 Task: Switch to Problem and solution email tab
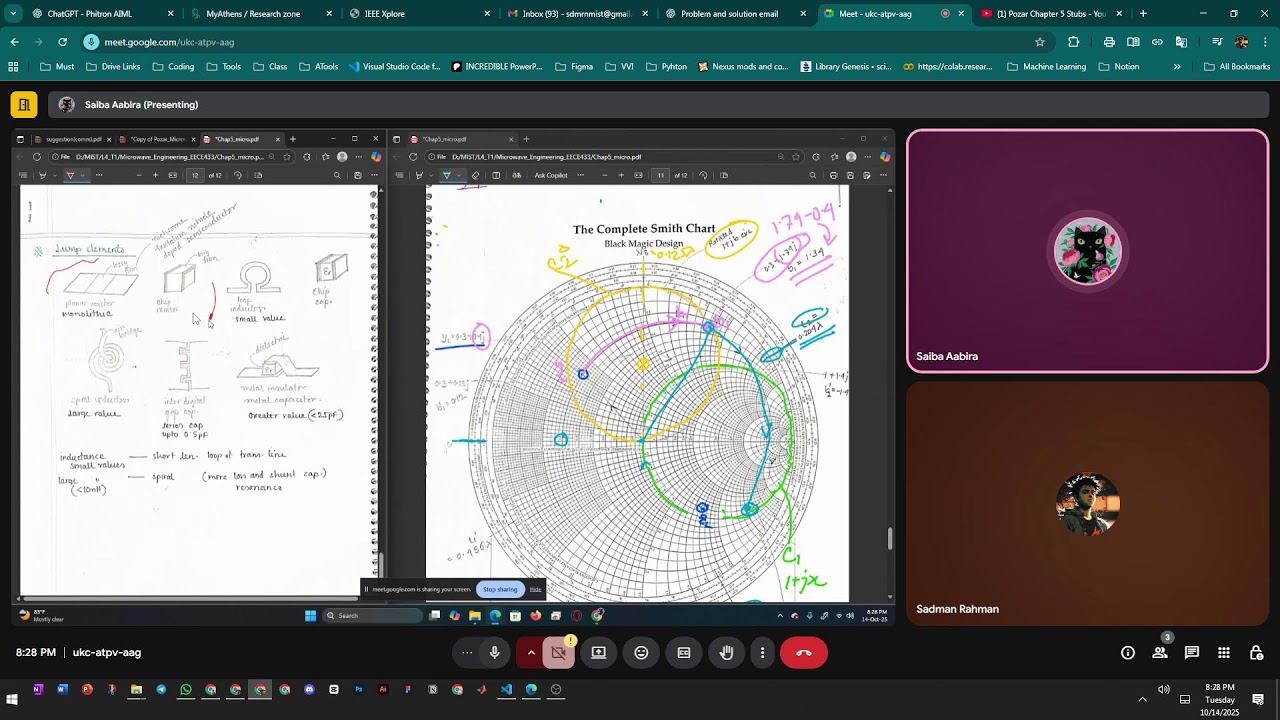click(734, 14)
